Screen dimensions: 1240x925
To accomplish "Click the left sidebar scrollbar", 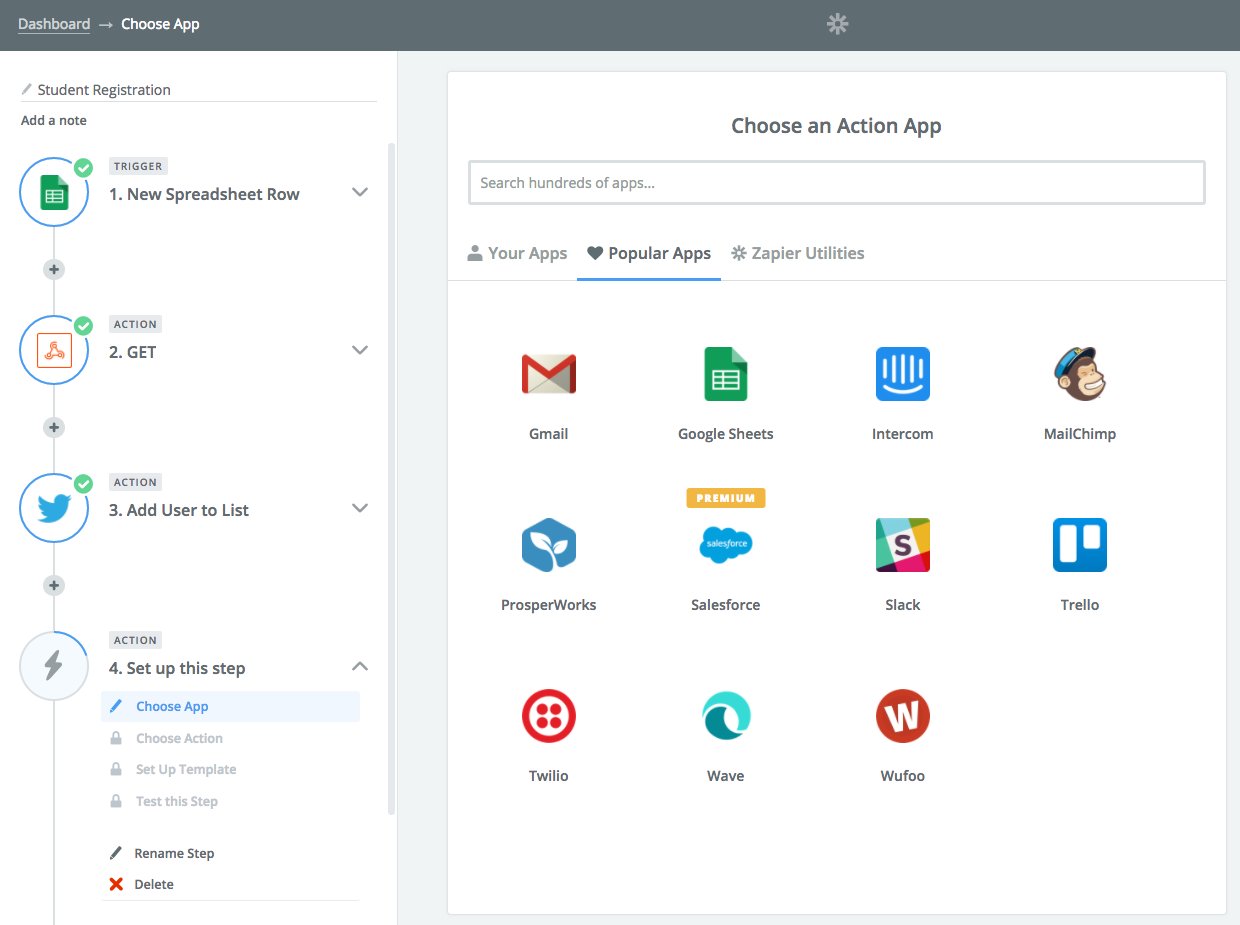I will coord(391,478).
